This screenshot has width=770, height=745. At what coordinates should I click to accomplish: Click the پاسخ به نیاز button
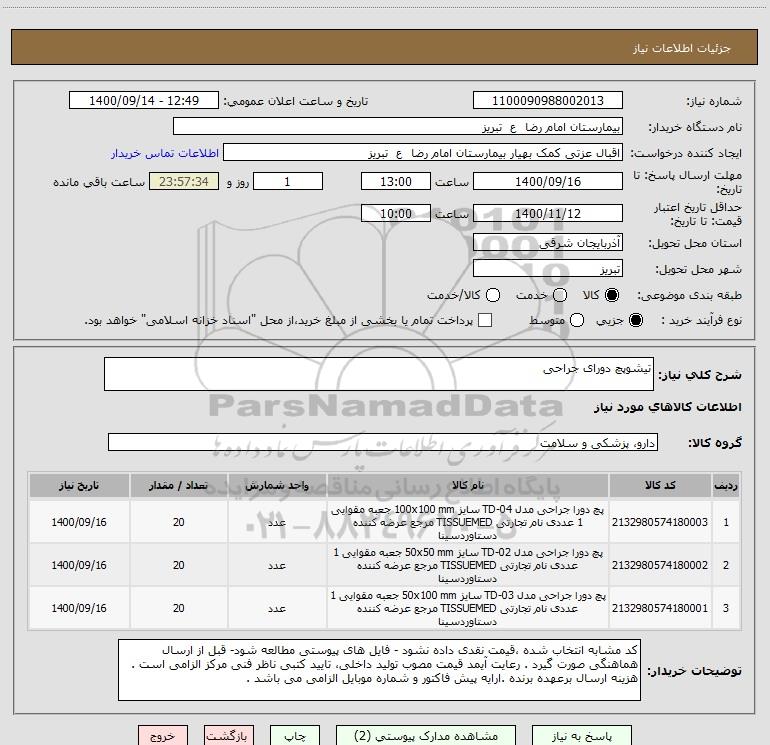point(581,736)
